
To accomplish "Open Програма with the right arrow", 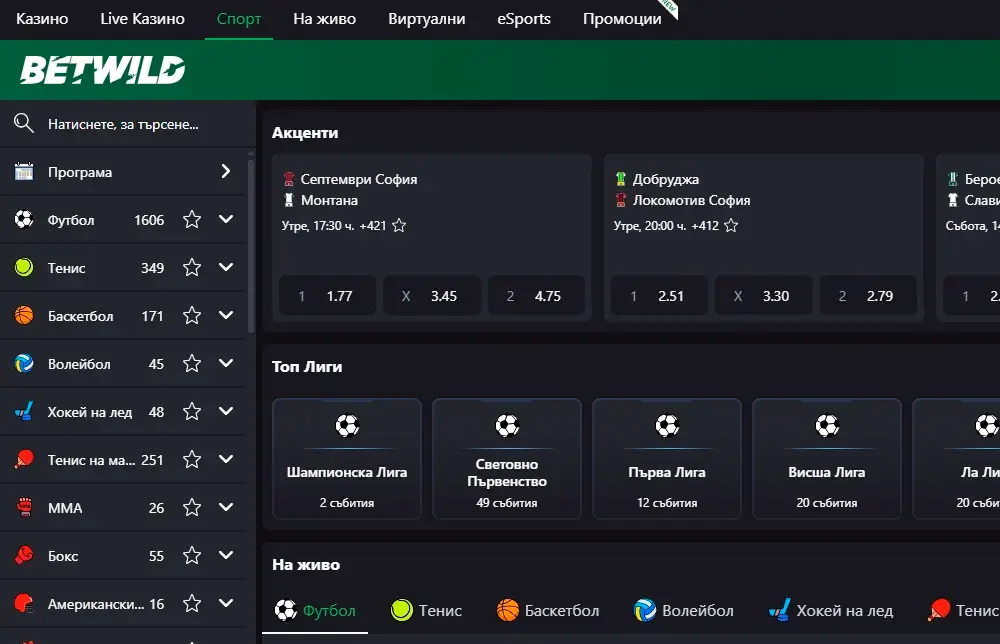I will [x=226, y=171].
